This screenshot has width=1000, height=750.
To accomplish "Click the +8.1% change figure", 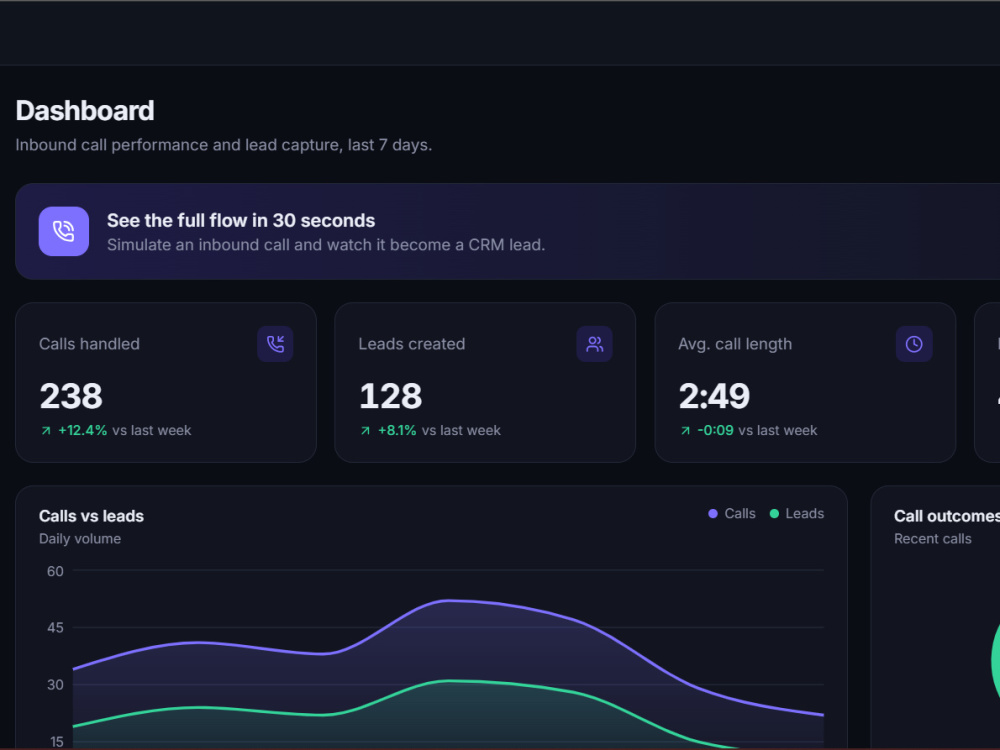I will coord(397,430).
